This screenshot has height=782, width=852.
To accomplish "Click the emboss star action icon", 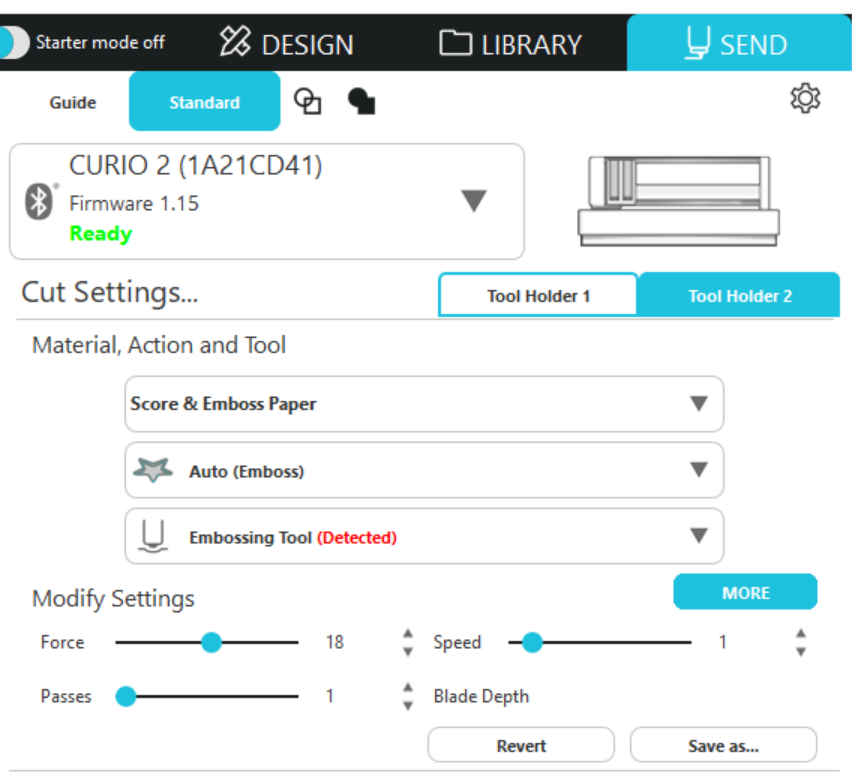I will 152,471.
